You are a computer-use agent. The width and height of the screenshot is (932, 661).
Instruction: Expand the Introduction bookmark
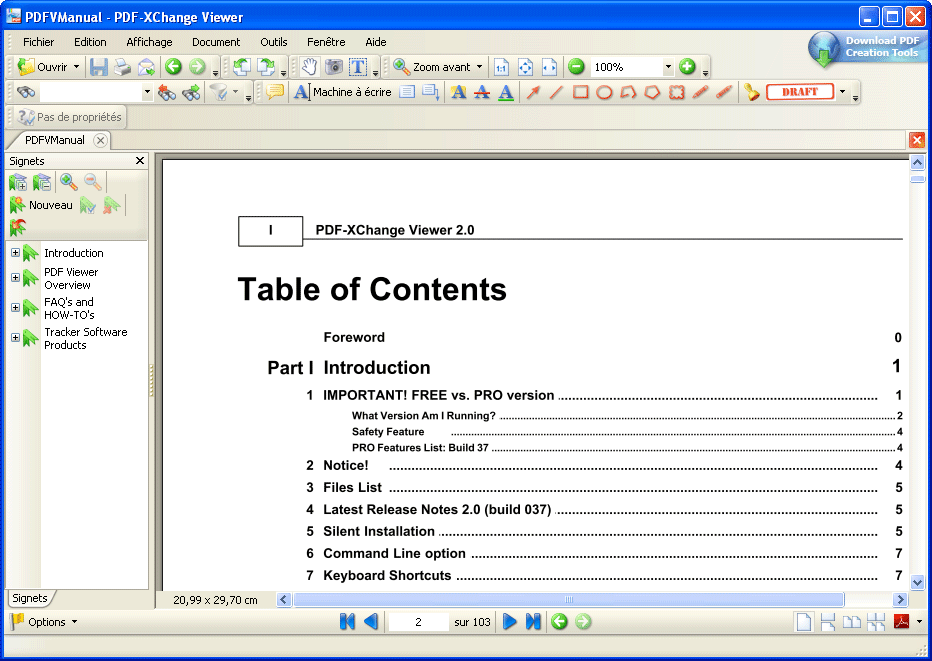[15, 253]
